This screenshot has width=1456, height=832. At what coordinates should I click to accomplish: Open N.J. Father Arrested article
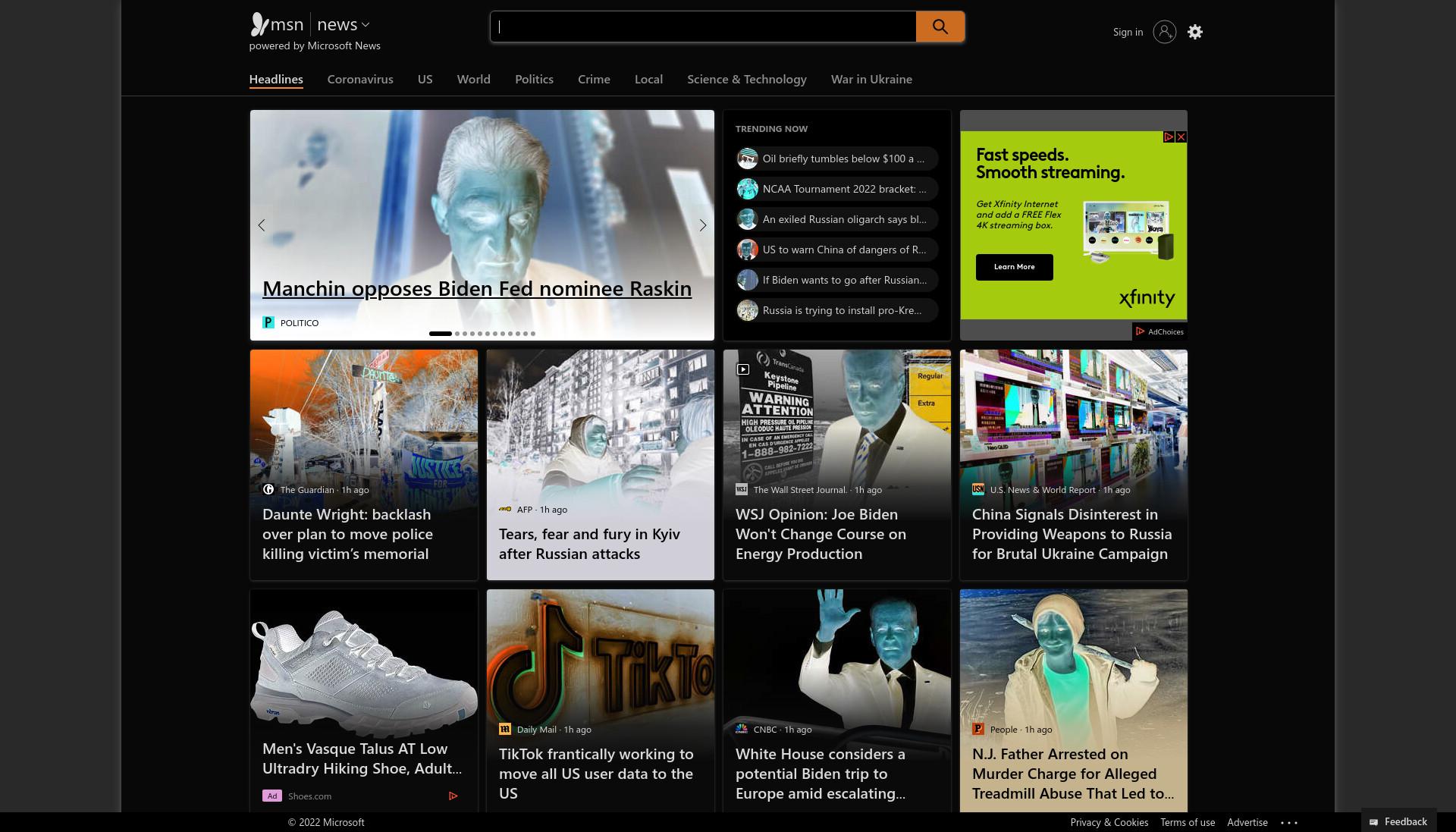[1073, 774]
